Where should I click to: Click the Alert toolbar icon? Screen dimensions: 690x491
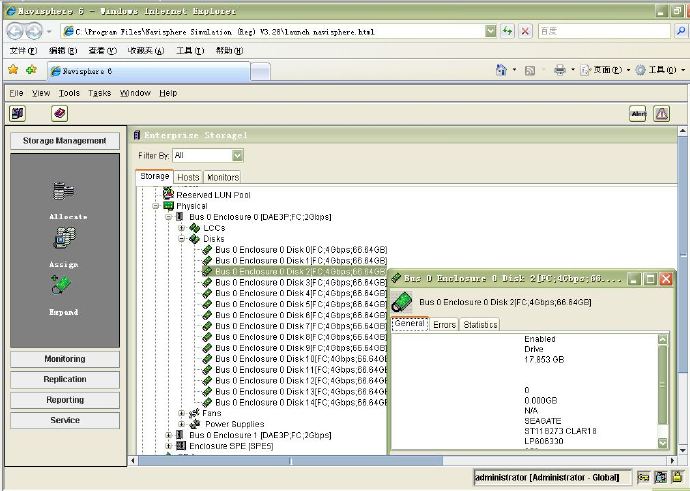click(638, 114)
